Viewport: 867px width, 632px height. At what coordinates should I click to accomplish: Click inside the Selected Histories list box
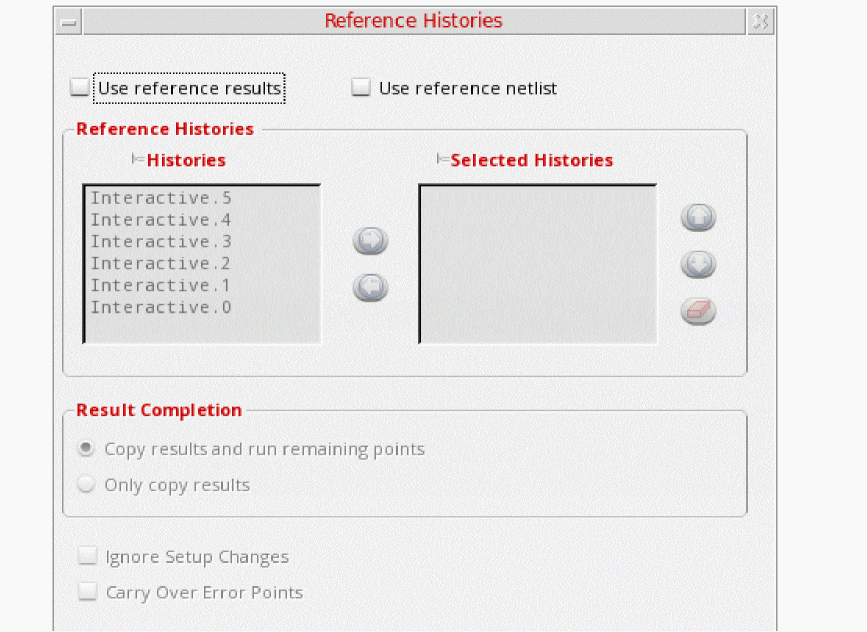tap(538, 264)
